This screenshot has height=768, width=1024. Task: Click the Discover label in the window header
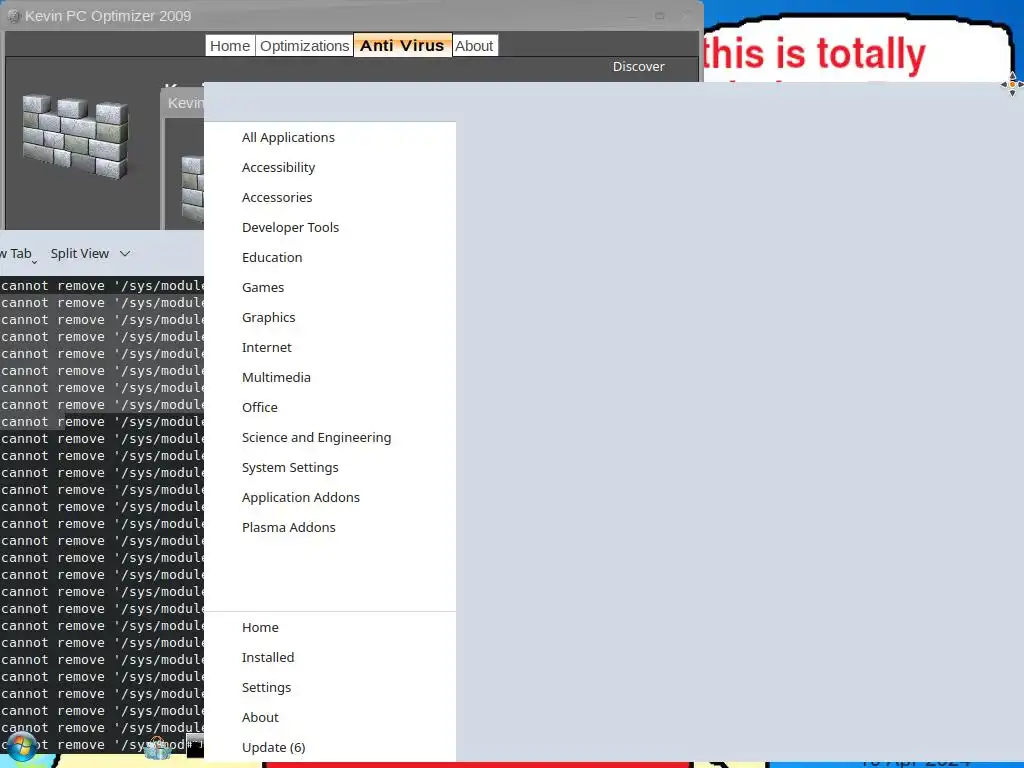[x=638, y=67]
